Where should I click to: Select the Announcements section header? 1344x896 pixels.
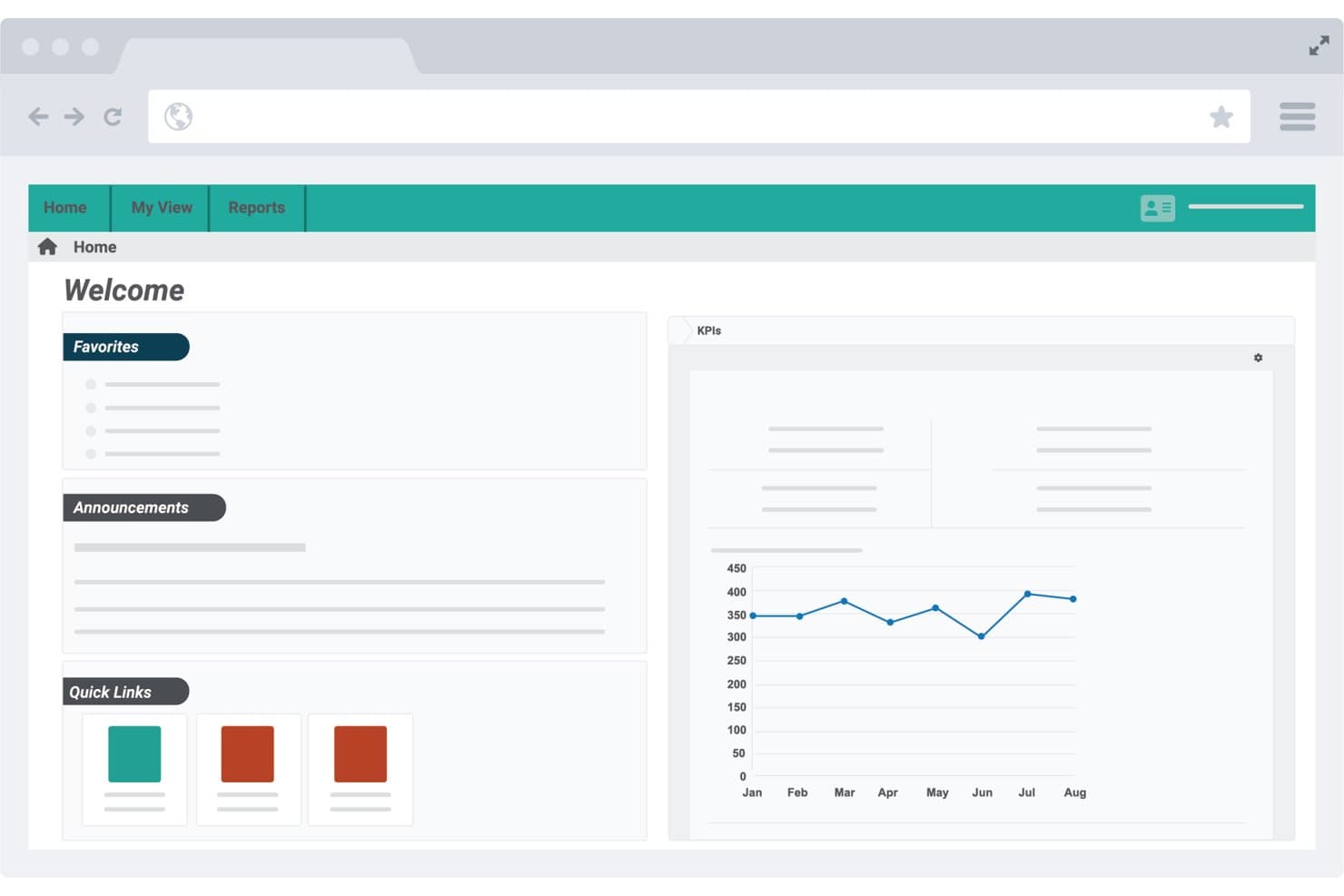(x=143, y=507)
